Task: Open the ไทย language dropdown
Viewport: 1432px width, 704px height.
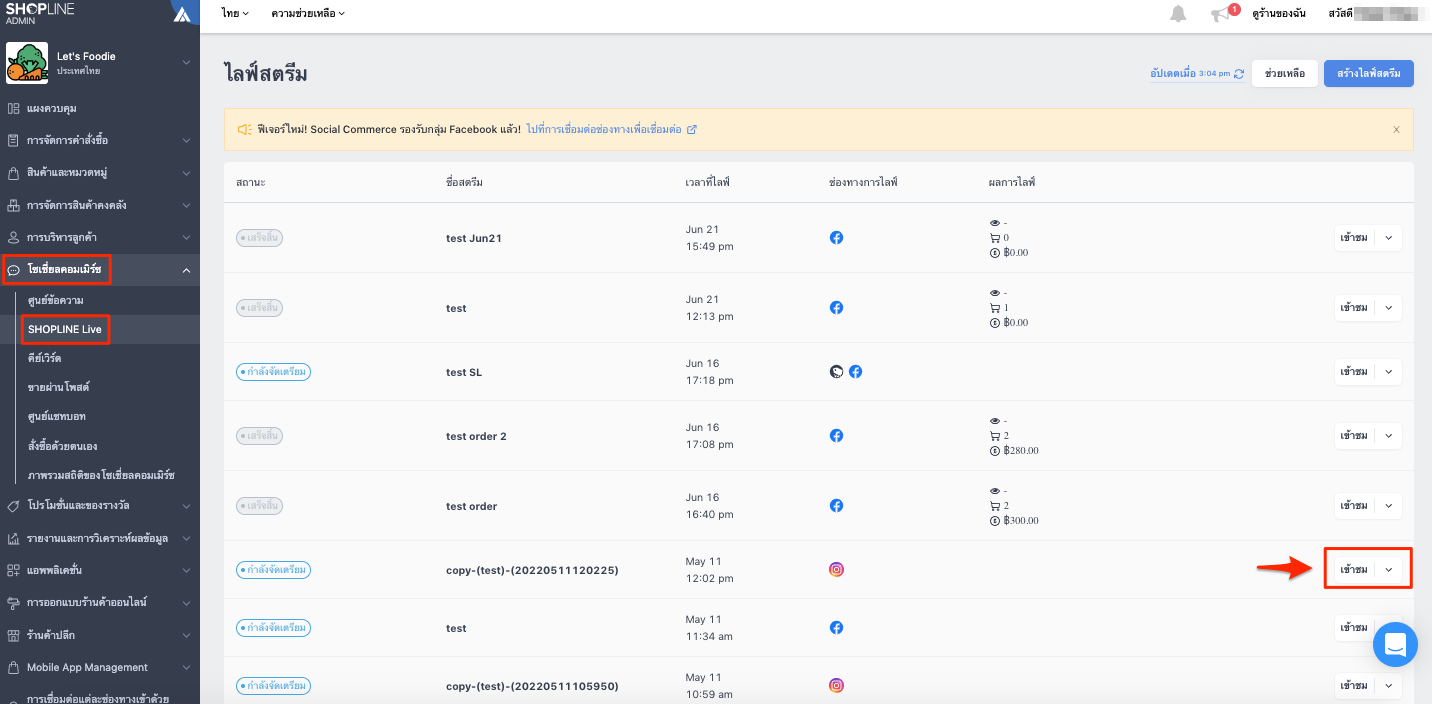Action: [x=235, y=14]
